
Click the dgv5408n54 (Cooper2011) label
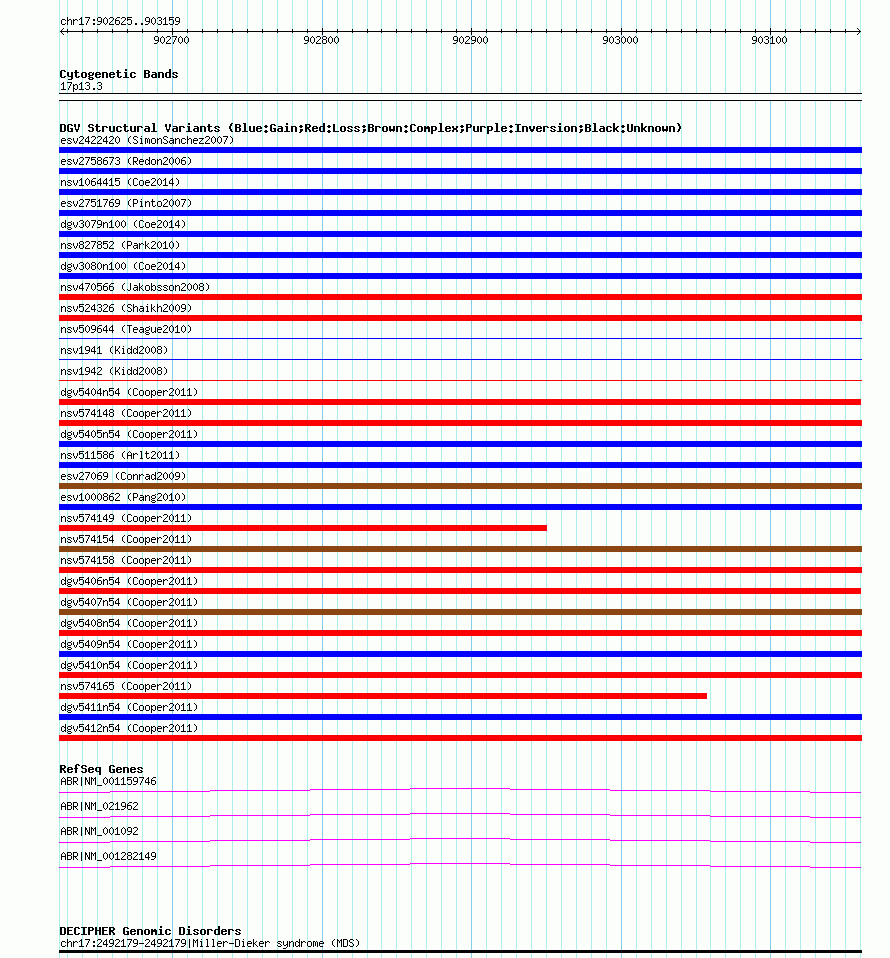point(129,623)
